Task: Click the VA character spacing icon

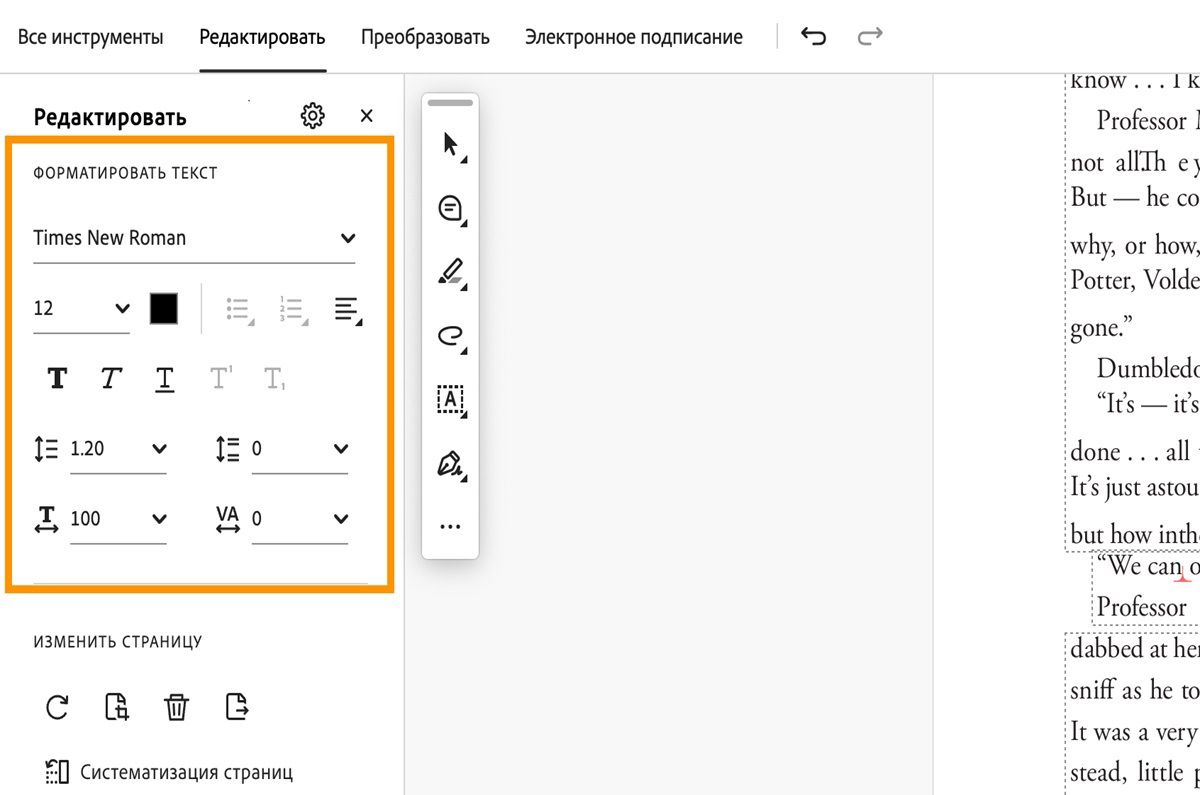Action: click(x=228, y=519)
